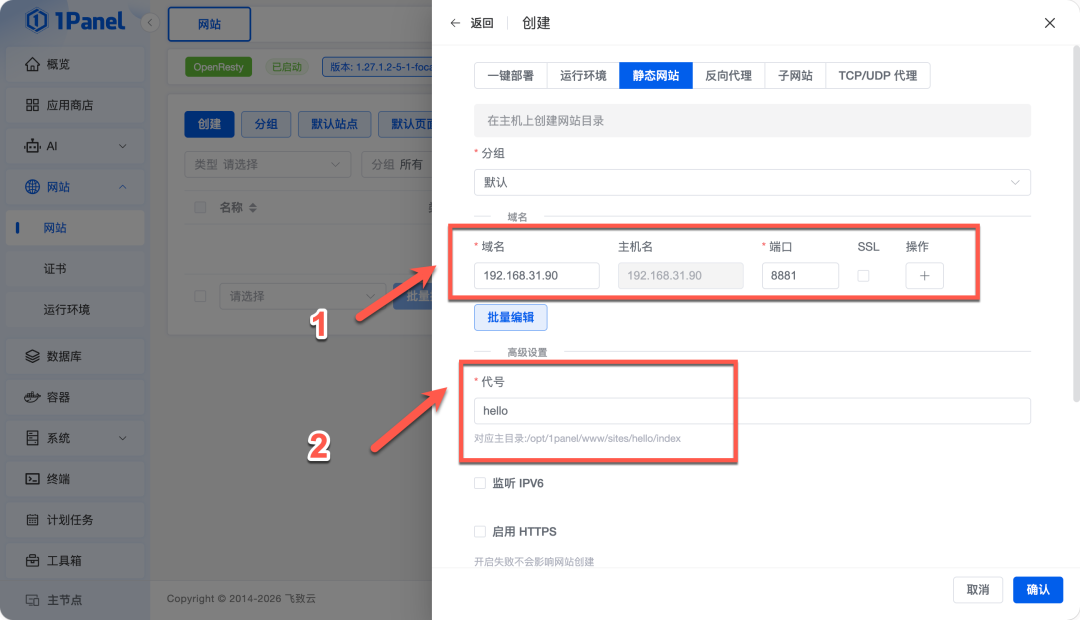Expand the AI menu chevron
Viewport: 1080px width, 620px height.
123,146
